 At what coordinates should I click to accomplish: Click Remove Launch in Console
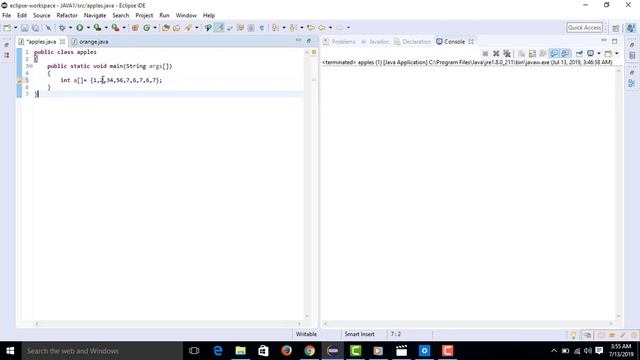pyautogui.click(x=496, y=53)
